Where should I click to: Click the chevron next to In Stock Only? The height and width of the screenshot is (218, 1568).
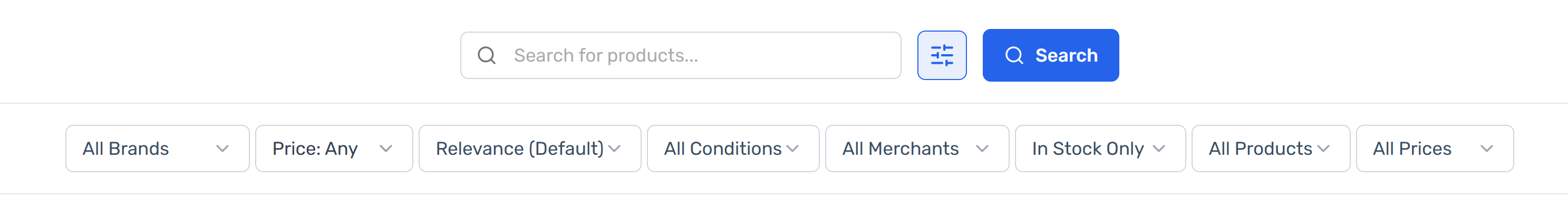pos(1158,149)
